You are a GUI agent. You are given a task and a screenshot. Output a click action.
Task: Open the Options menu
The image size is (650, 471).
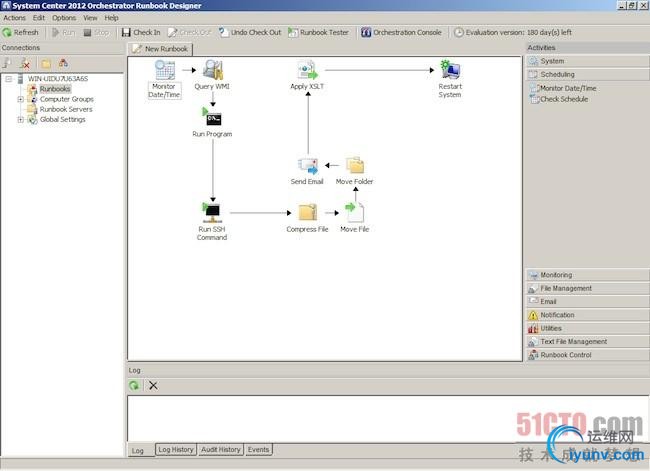coord(64,18)
